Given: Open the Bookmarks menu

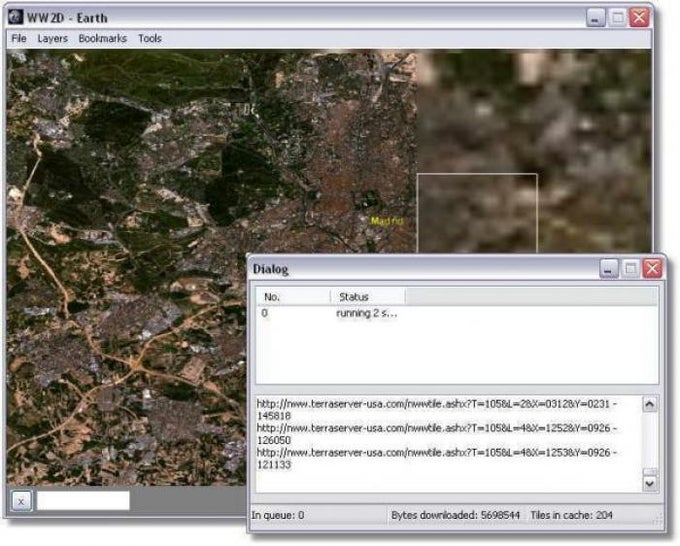Looking at the screenshot, I should [103, 39].
